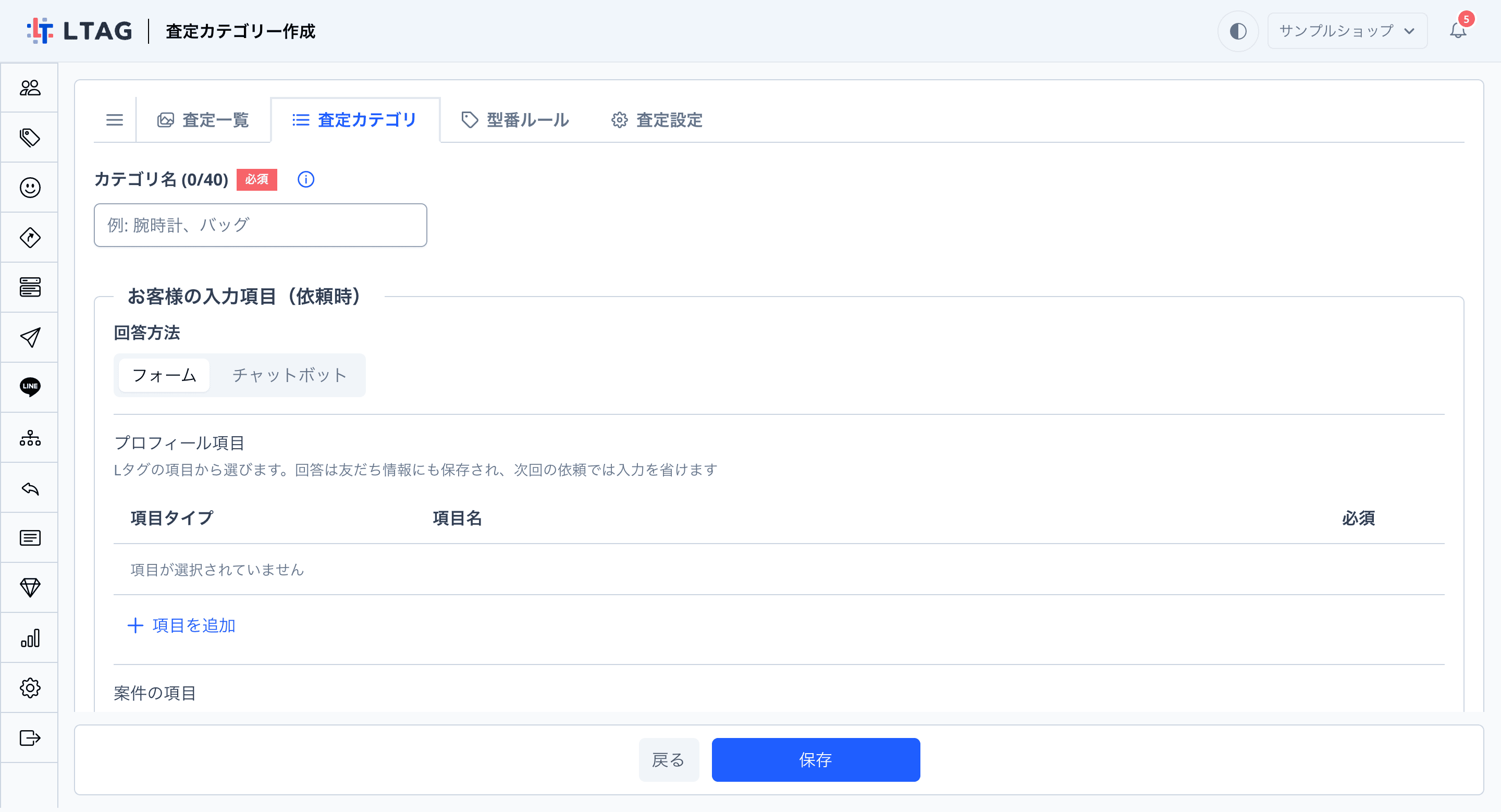This screenshot has height=812, width=1501.
Task: Open the LINE bubble sidebar icon
Action: click(30, 387)
